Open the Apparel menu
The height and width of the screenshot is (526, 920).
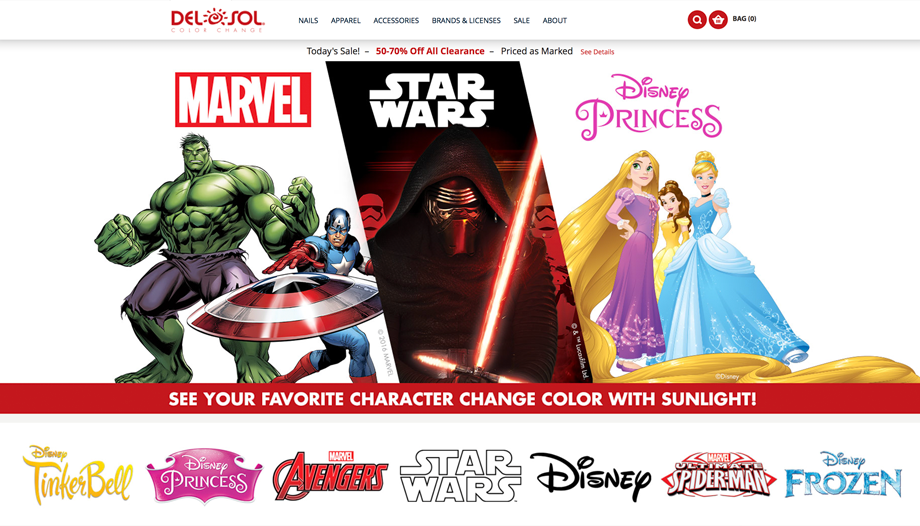coord(346,21)
